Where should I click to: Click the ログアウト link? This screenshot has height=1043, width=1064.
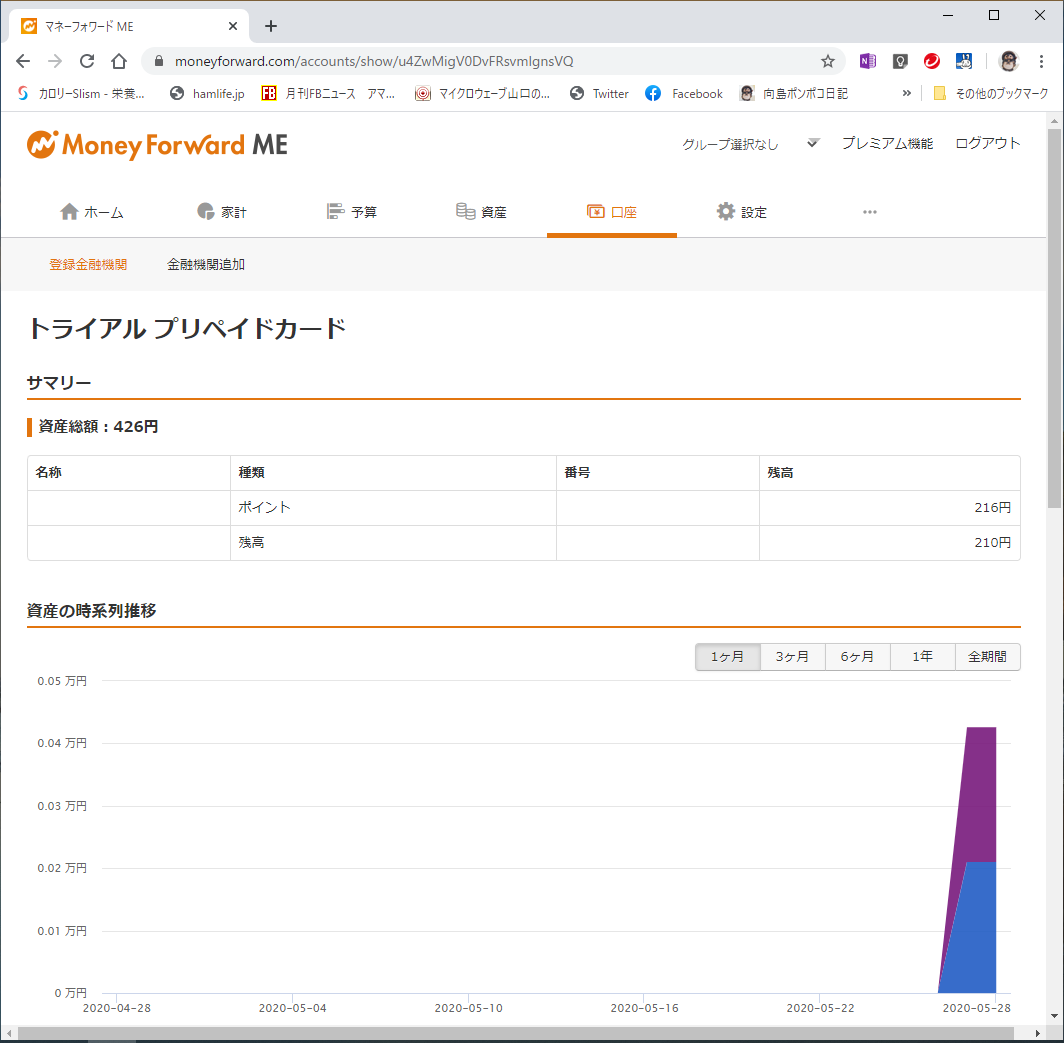(987, 143)
